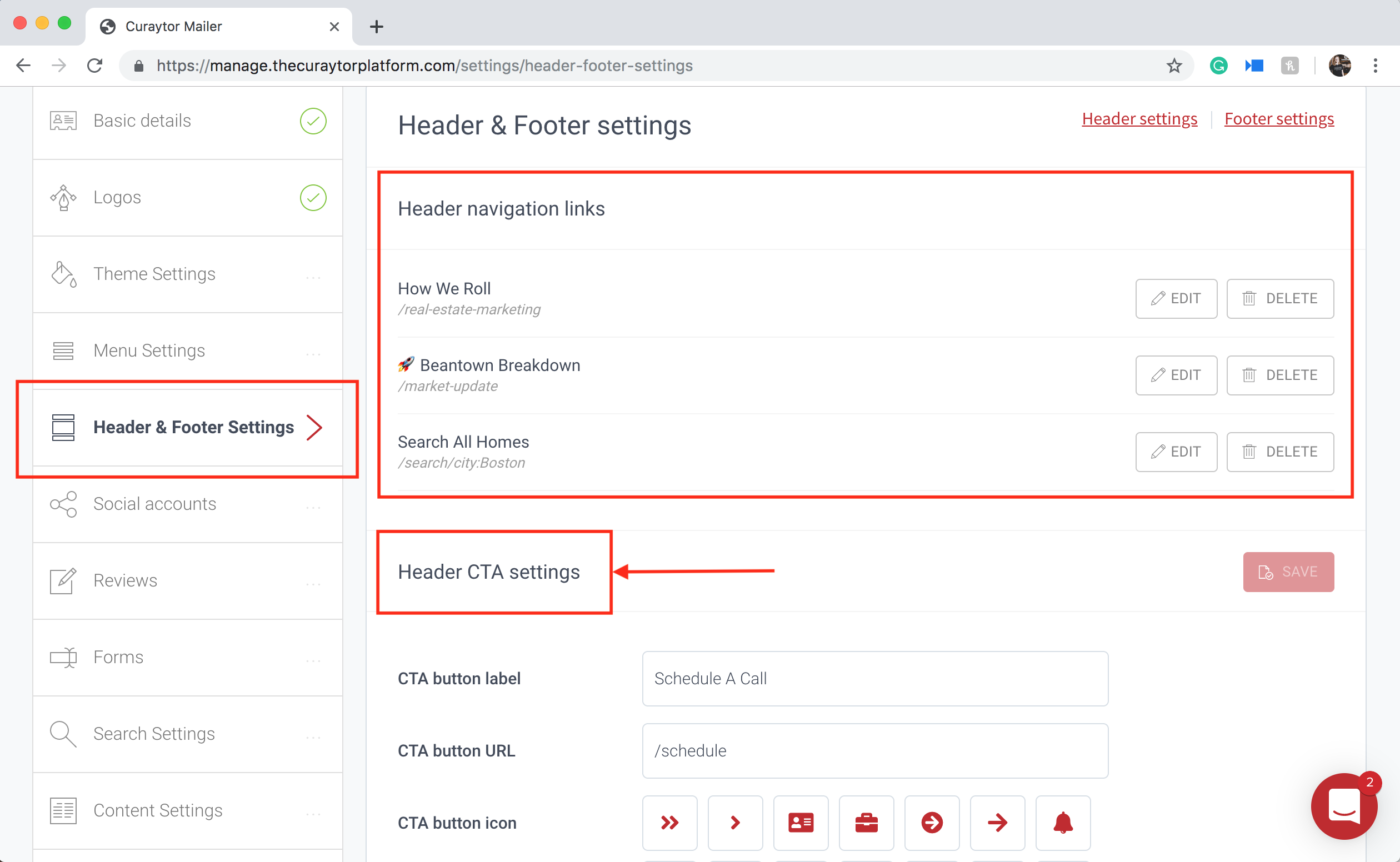The width and height of the screenshot is (1400, 862).
Task: Open Content Settings section
Action: [x=188, y=810]
